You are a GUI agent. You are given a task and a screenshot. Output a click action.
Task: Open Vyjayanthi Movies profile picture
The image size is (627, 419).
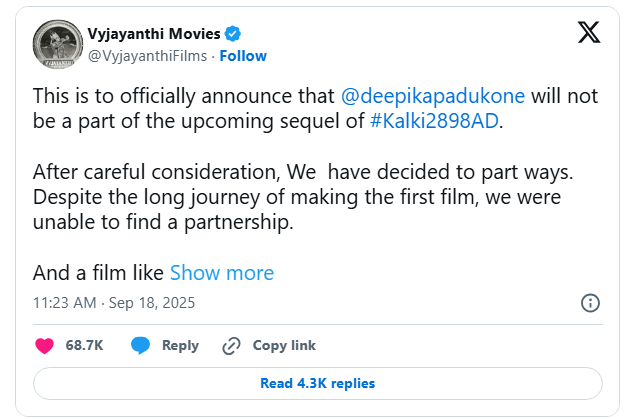click(57, 44)
